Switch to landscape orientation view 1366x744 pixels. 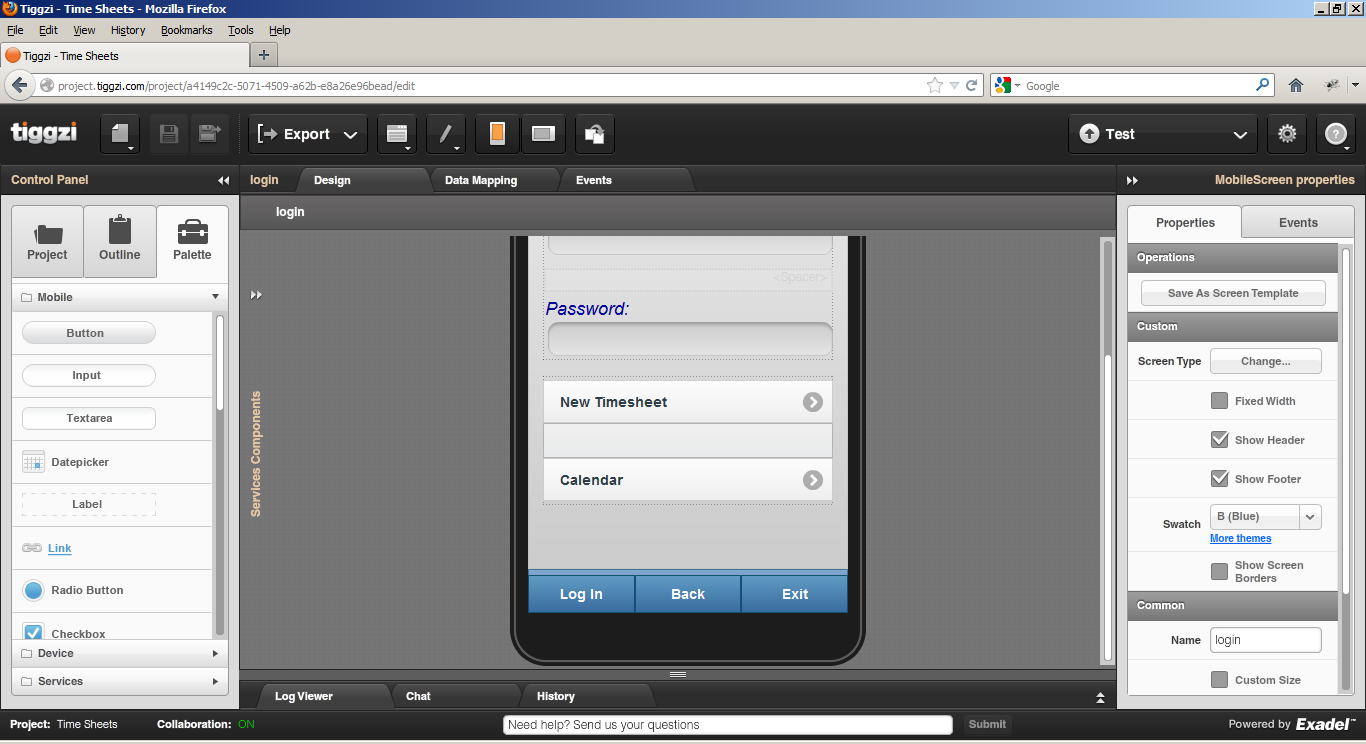coord(543,134)
